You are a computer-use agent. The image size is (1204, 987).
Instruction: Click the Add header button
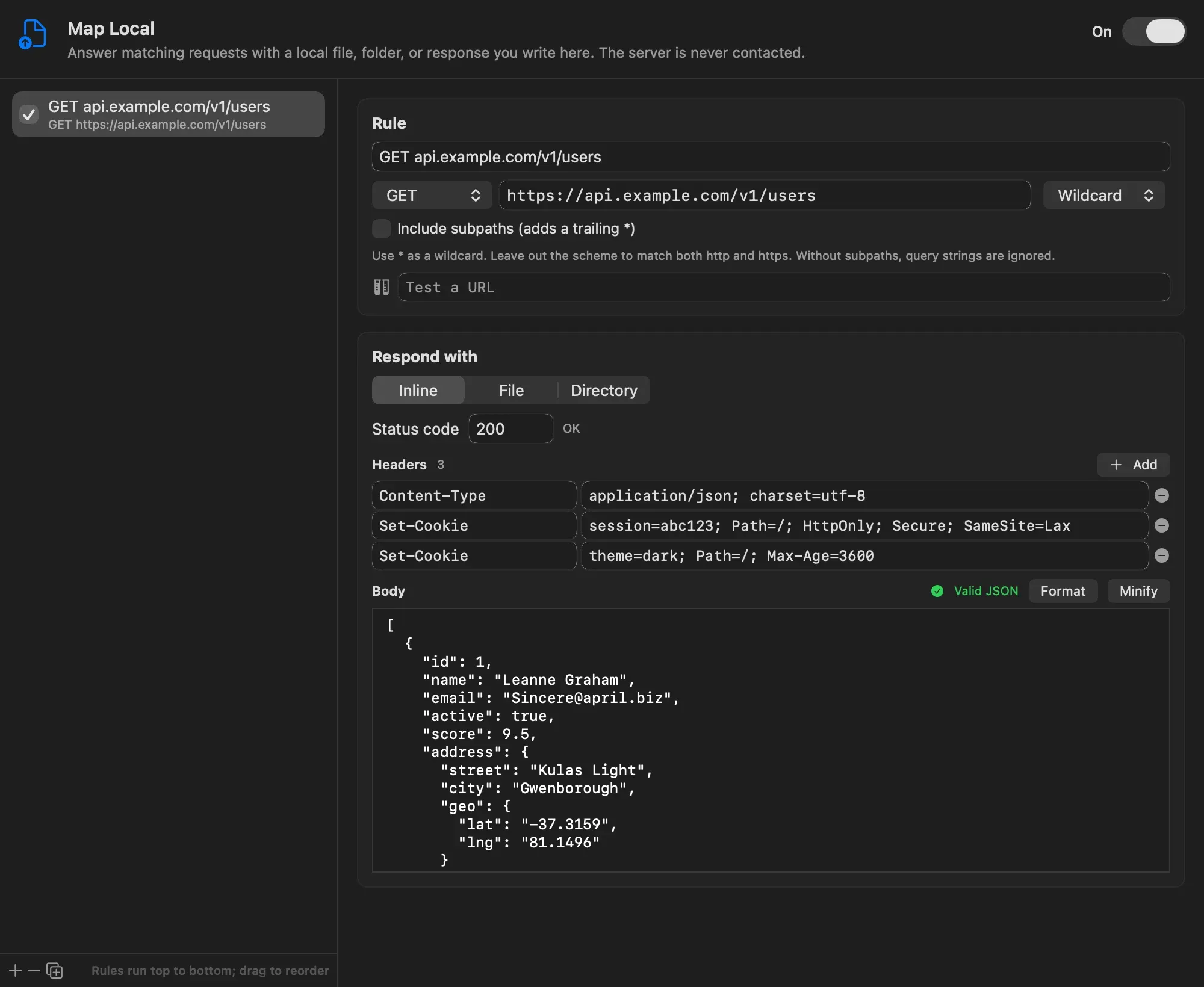(1133, 465)
